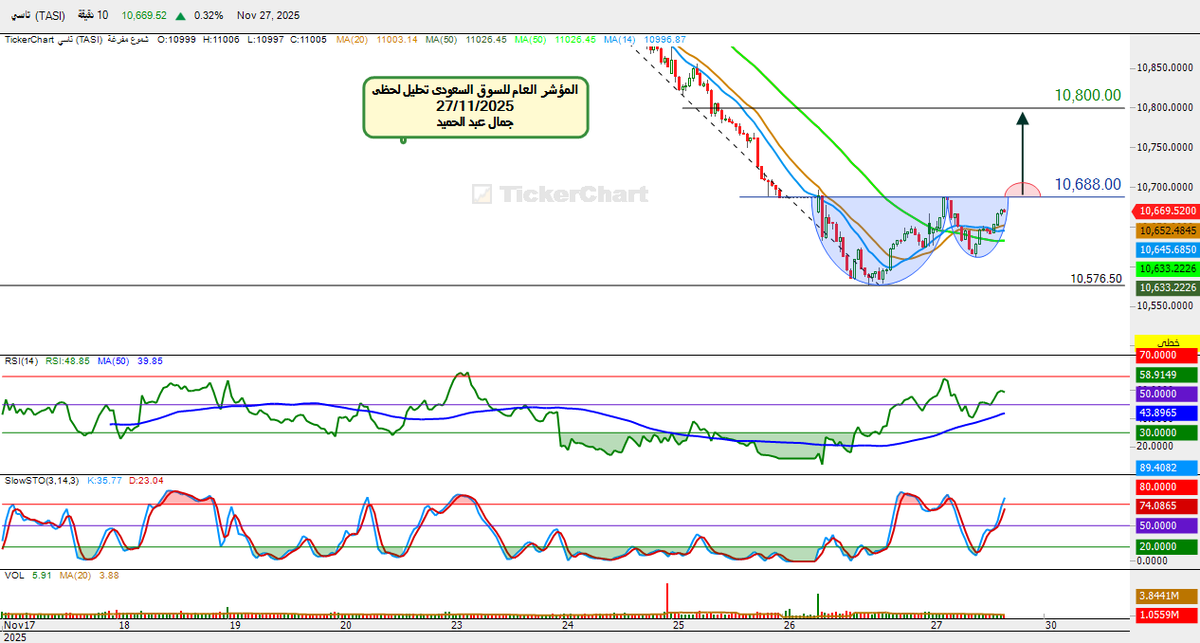This screenshot has width=1200, height=643.
Task: Click the O:10999 open value
Action: pos(177,40)
